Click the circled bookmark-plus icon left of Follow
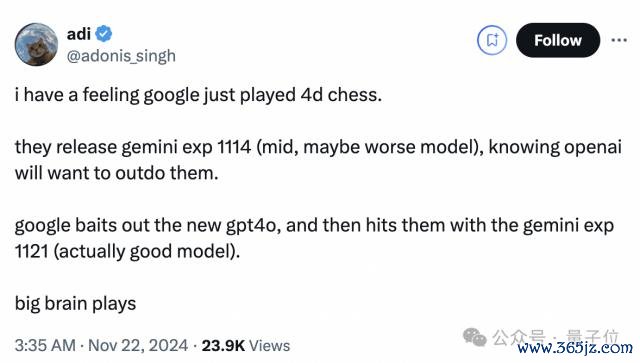The width and height of the screenshot is (640, 363). click(492, 40)
